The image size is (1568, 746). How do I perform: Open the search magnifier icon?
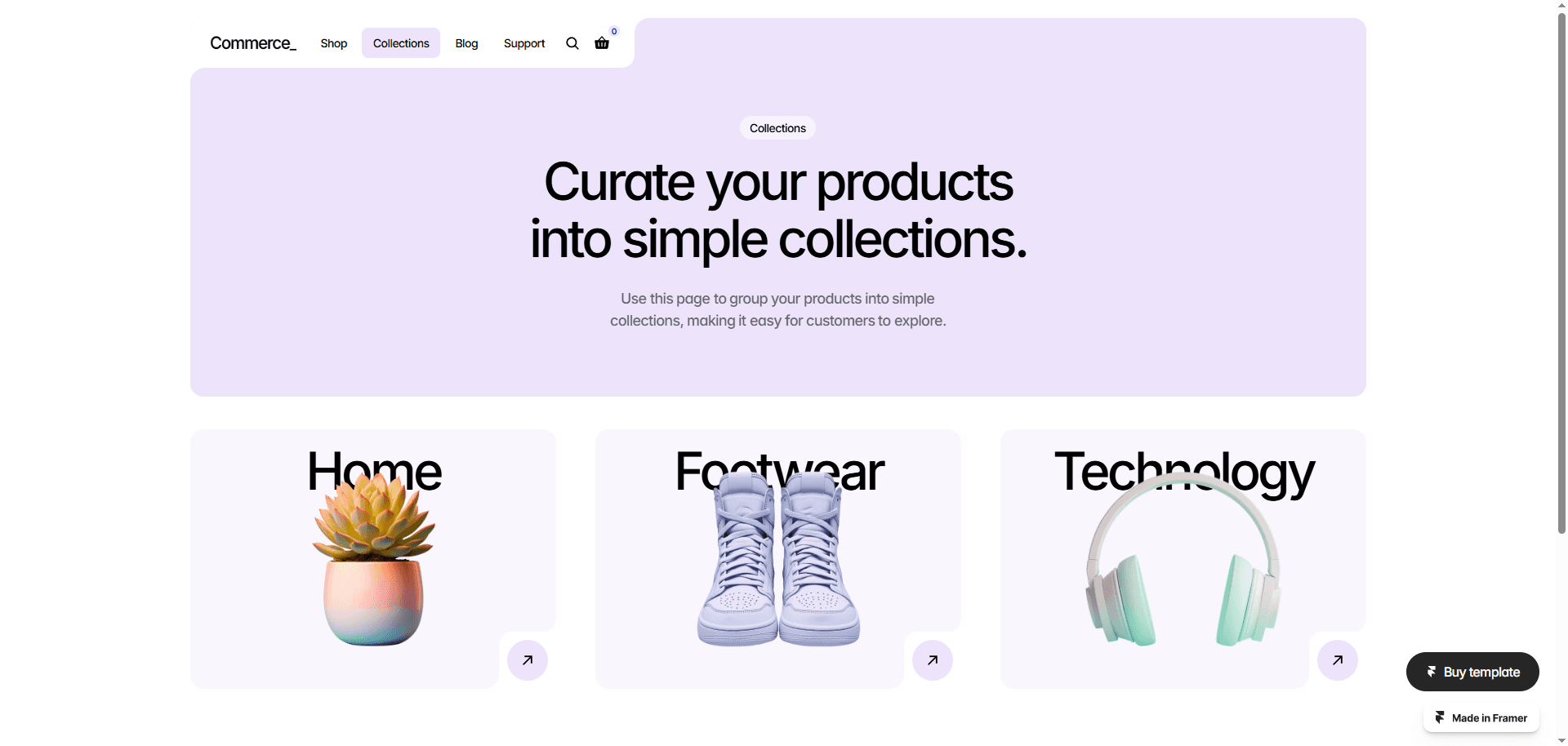[572, 43]
